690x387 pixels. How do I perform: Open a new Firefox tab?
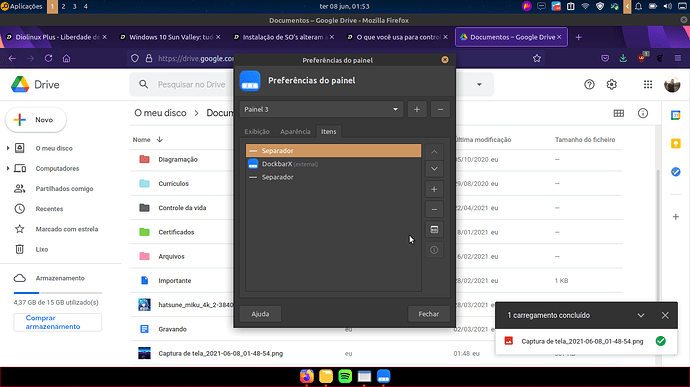(x=579, y=37)
